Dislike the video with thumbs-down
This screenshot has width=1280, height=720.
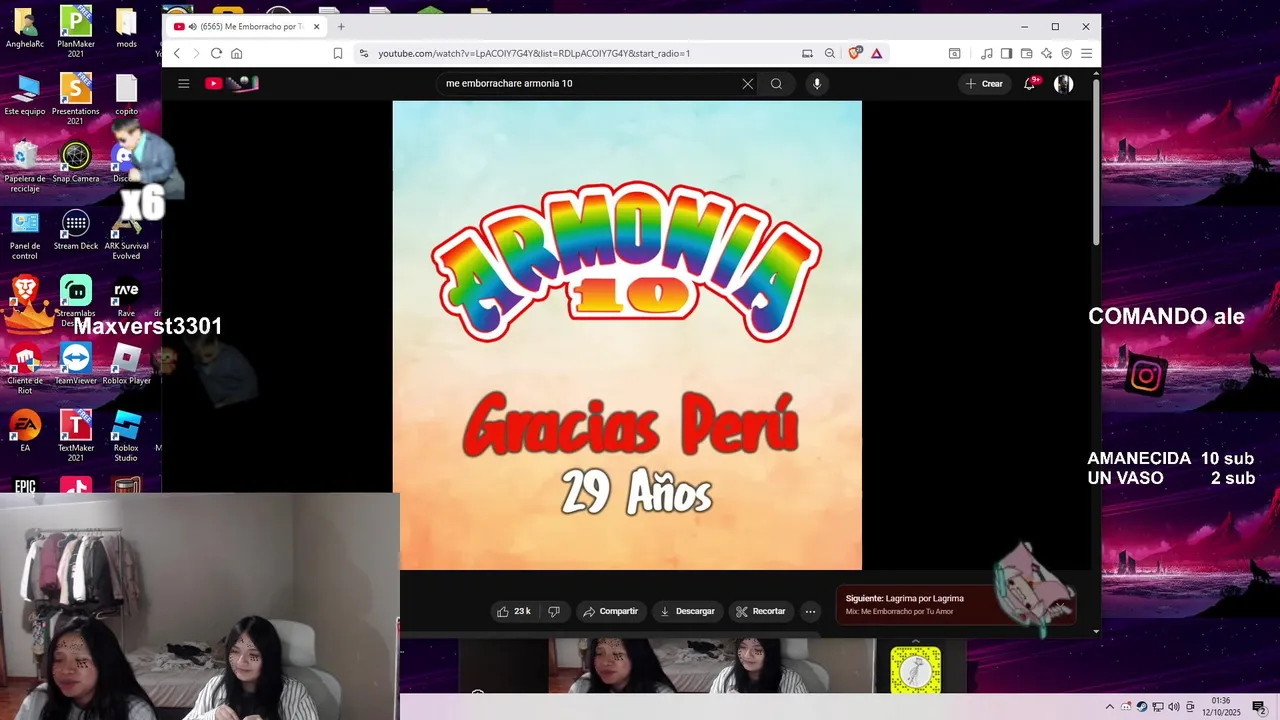(554, 611)
